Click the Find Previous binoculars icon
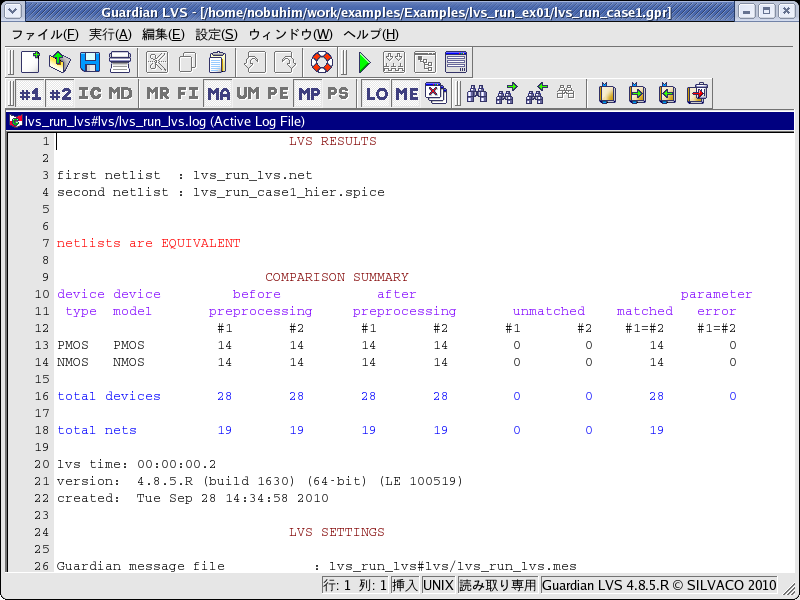The image size is (800, 600). point(537,93)
